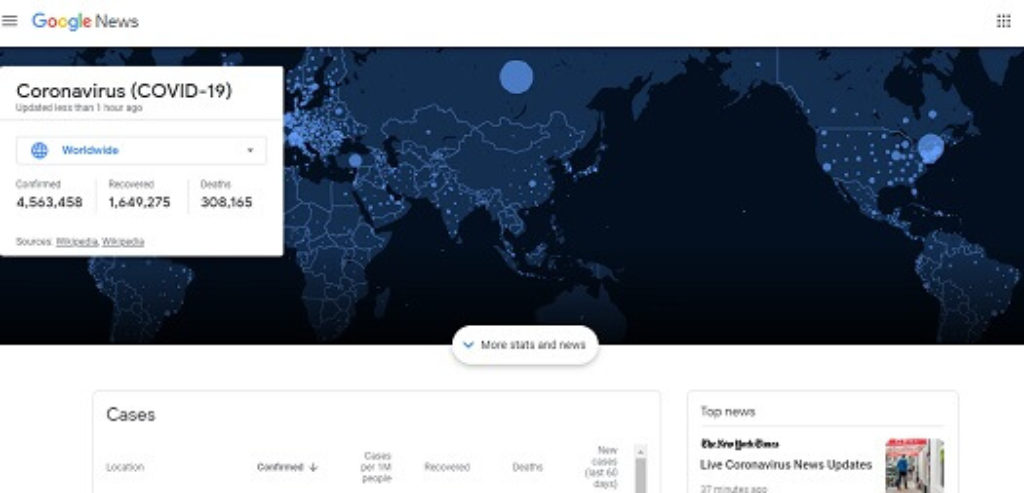Click the Recovered column header in table
Screen dimensions: 1024x493
447,467
